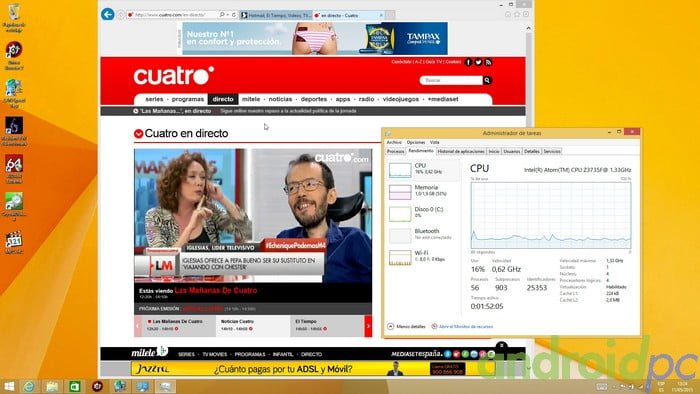This screenshot has width=700, height=394.
Task: Select 'Disco 0 (C:)' in the sidebar
Action: point(423,214)
